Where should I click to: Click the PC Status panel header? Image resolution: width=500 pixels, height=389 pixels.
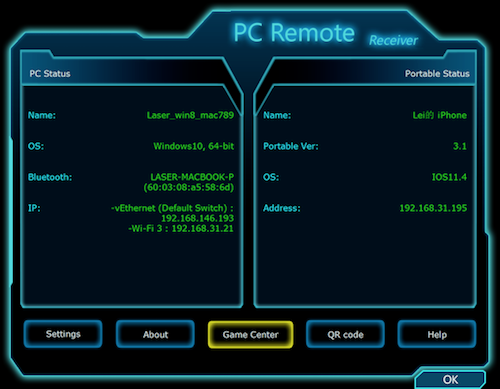[50, 74]
